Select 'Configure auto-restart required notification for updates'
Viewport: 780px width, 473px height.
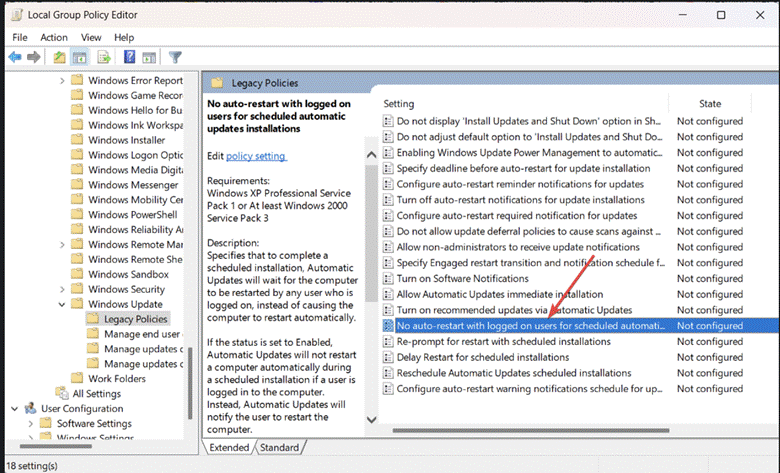[517, 215]
